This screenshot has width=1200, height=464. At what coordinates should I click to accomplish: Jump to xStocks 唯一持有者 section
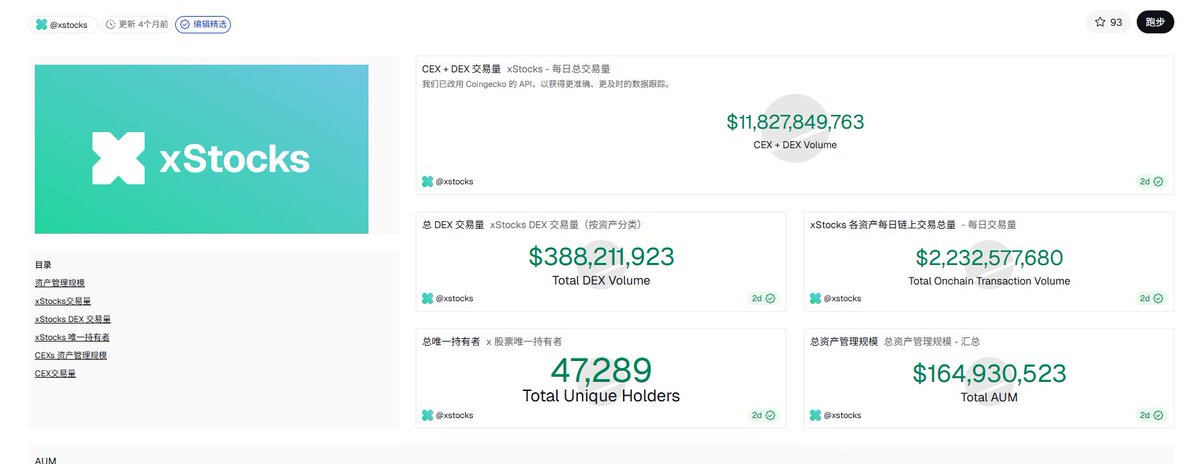pyautogui.click(x=72, y=337)
